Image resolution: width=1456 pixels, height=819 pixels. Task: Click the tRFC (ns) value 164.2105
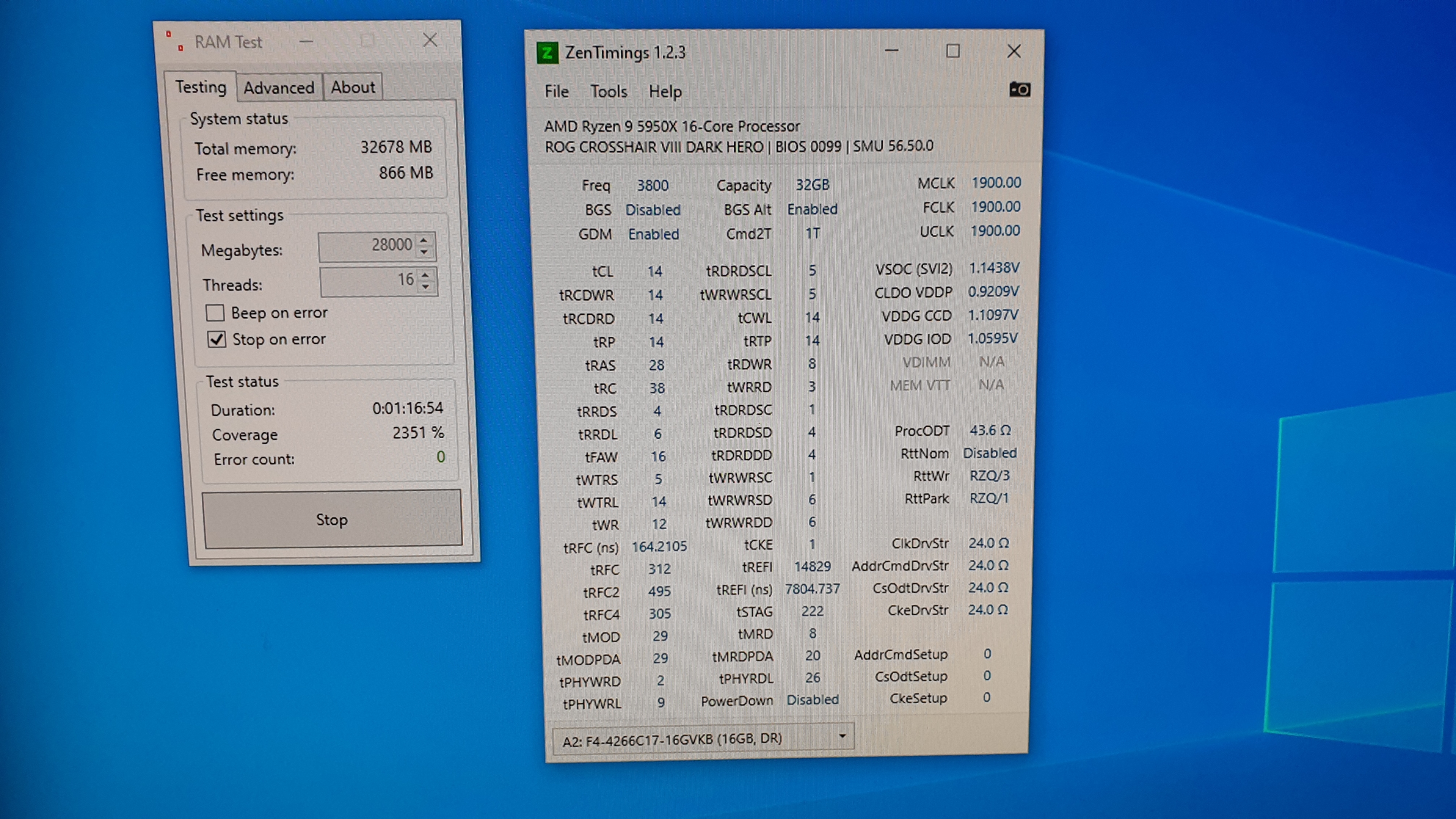[659, 546]
